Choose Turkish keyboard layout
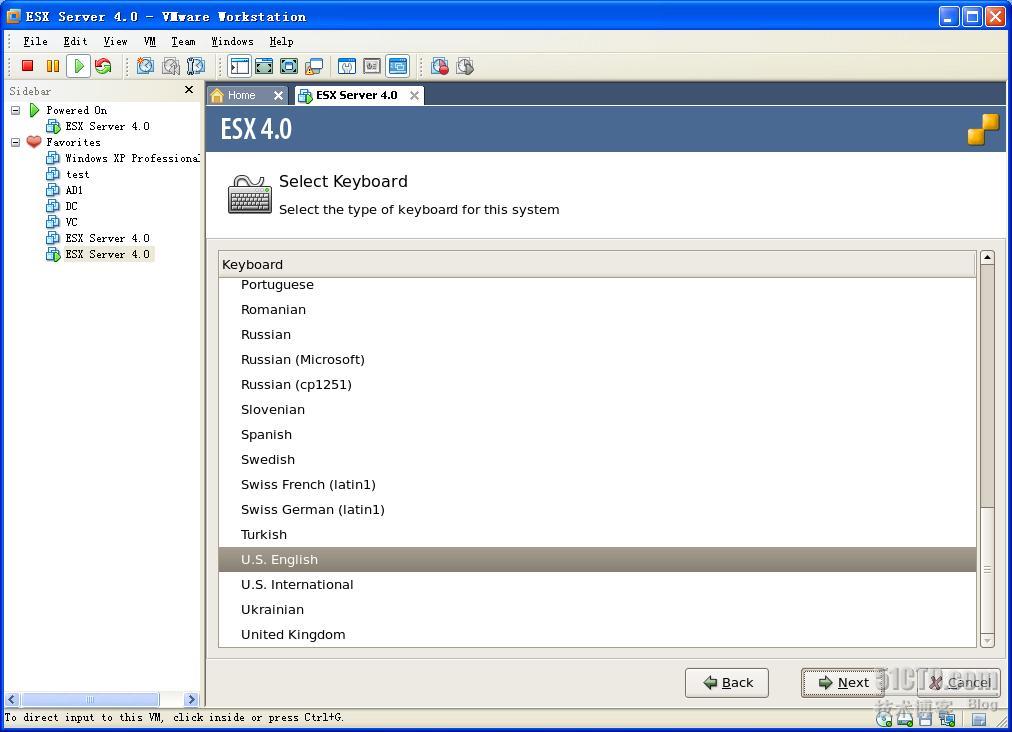The height and width of the screenshot is (732, 1012). (x=597, y=535)
